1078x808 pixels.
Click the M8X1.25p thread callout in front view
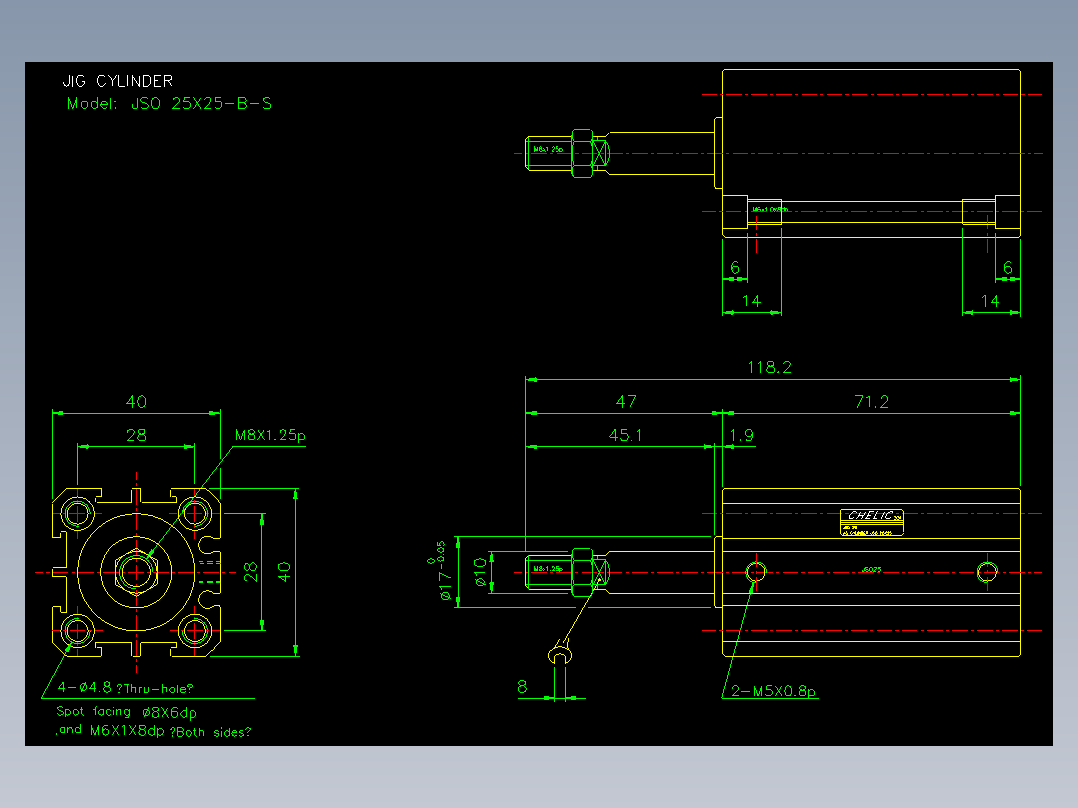pyautogui.click(x=270, y=435)
